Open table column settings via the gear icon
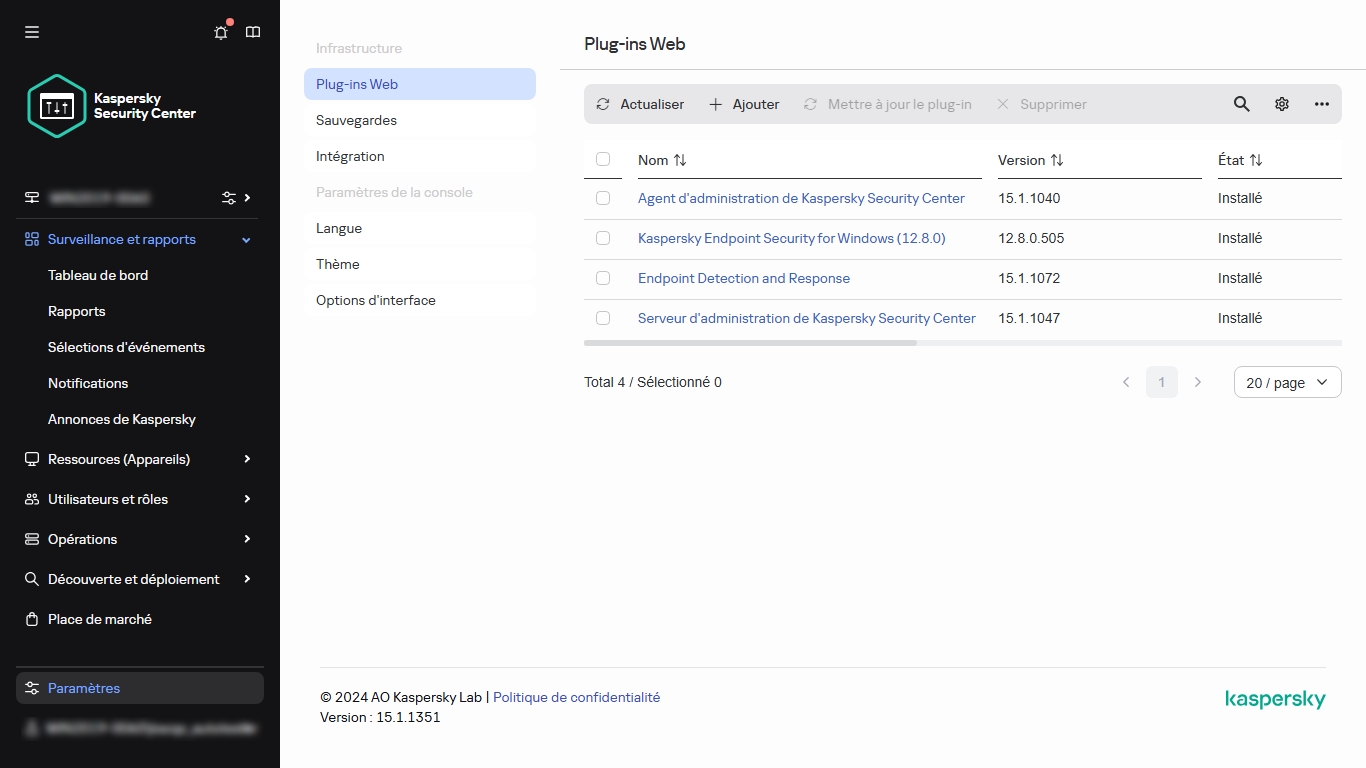 point(1281,104)
